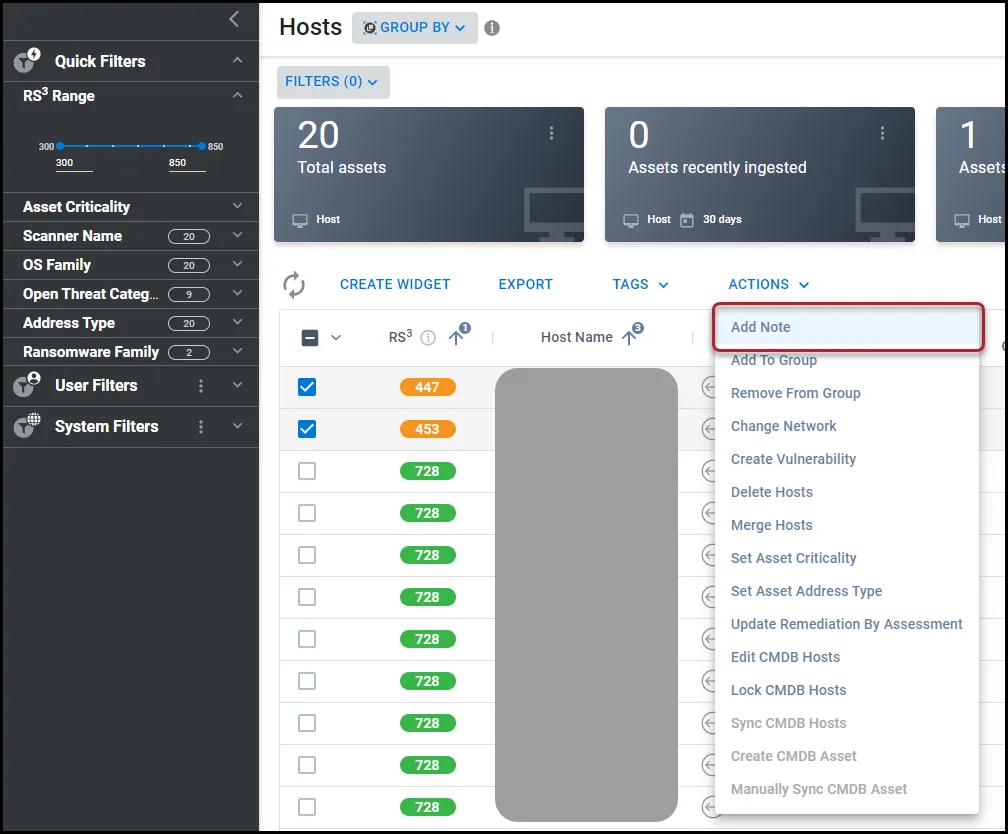
Task: Select Add To Group menu item
Action: (x=847, y=360)
